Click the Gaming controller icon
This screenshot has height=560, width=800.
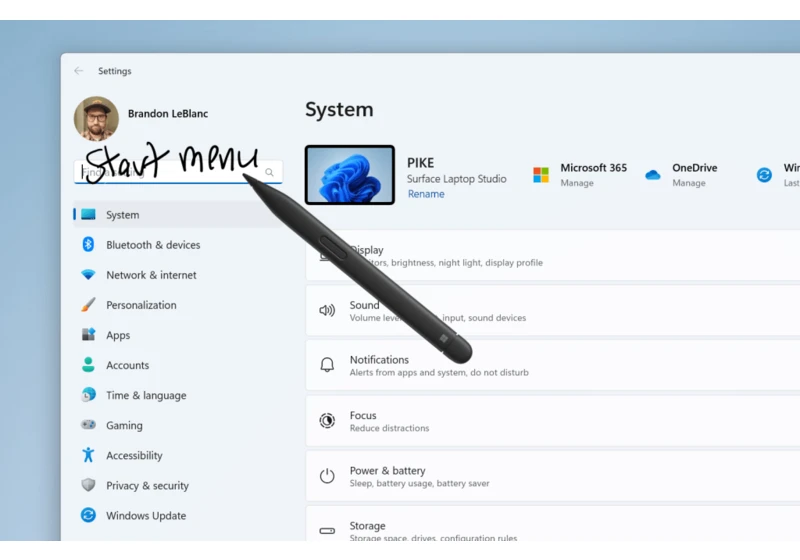point(88,424)
